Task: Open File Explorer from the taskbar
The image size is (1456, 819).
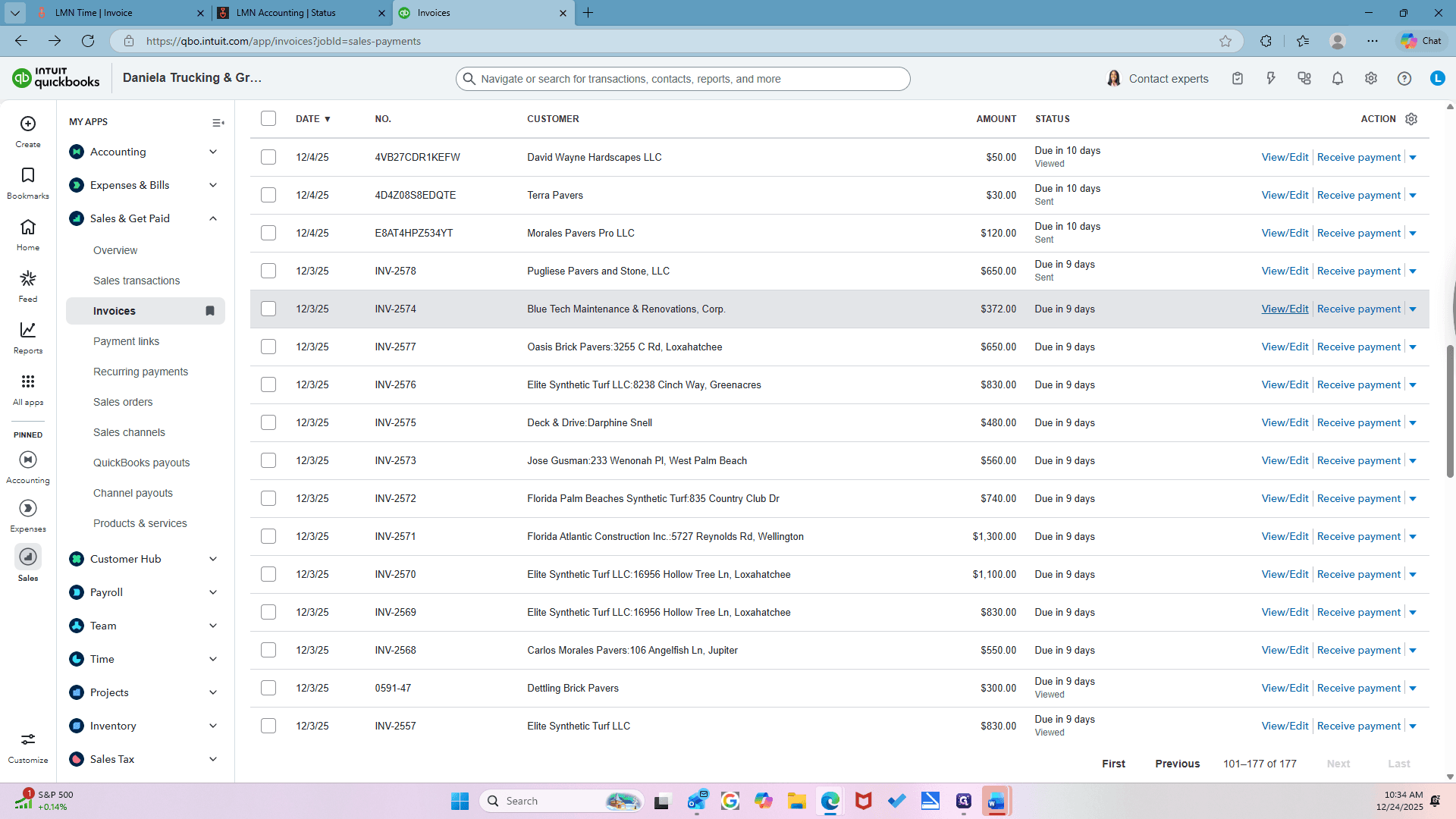Action: point(797,801)
